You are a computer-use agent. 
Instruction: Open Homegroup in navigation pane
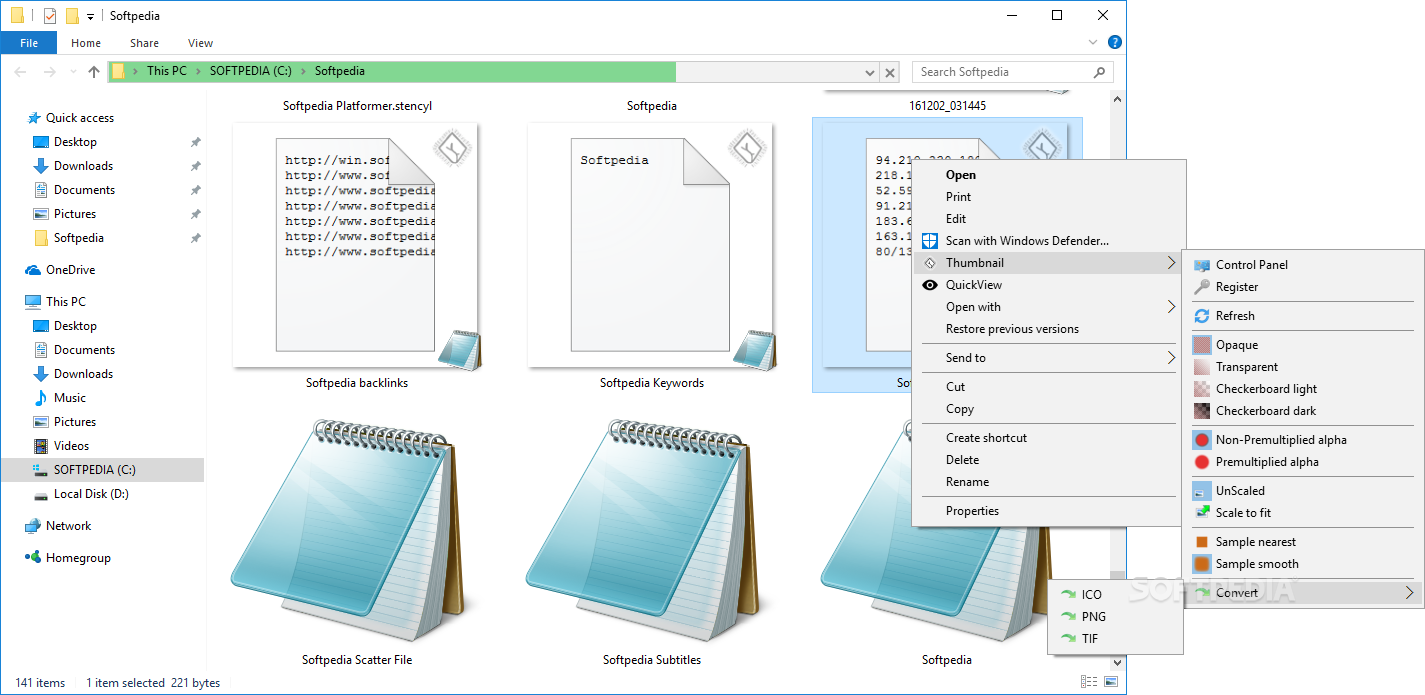[x=78, y=558]
